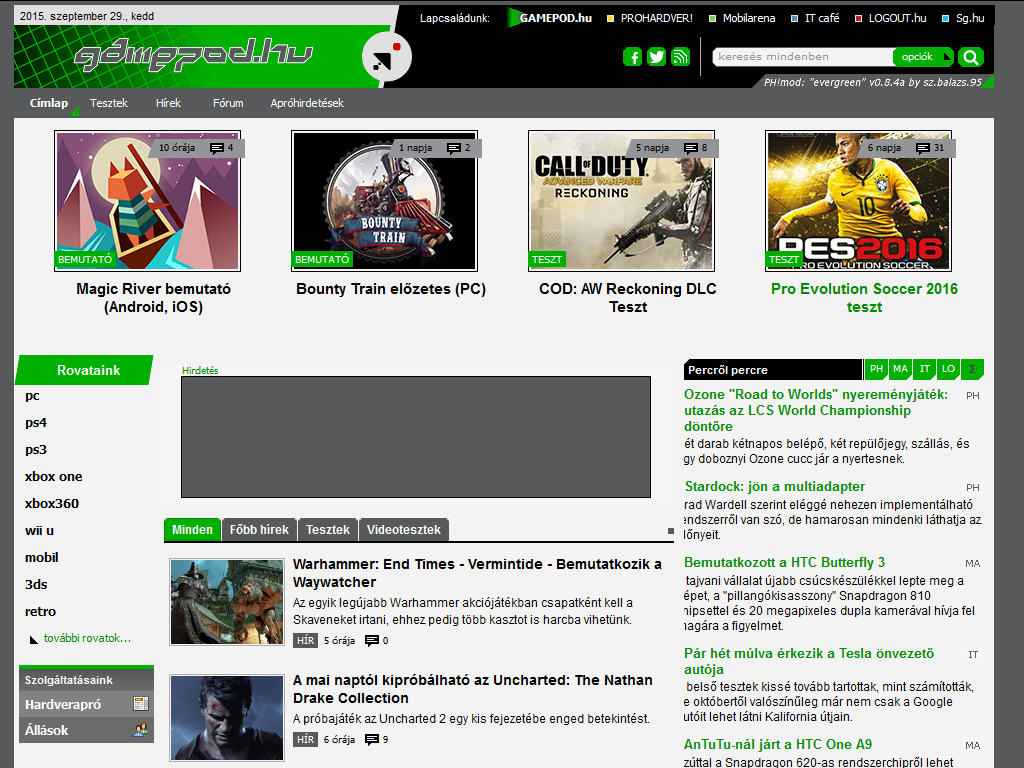The height and width of the screenshot is (768, 1024).
Task: Click the keresés mindenben search field
Action: (x=803, y=57)
